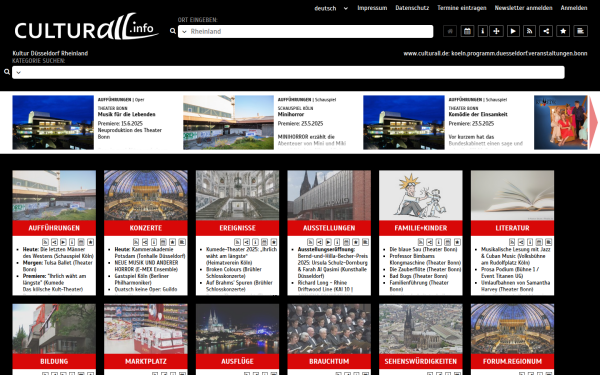Viewport: 600px width, 375px height.
Task: Click the play icon in top toolbar
Action: (513, 31)
